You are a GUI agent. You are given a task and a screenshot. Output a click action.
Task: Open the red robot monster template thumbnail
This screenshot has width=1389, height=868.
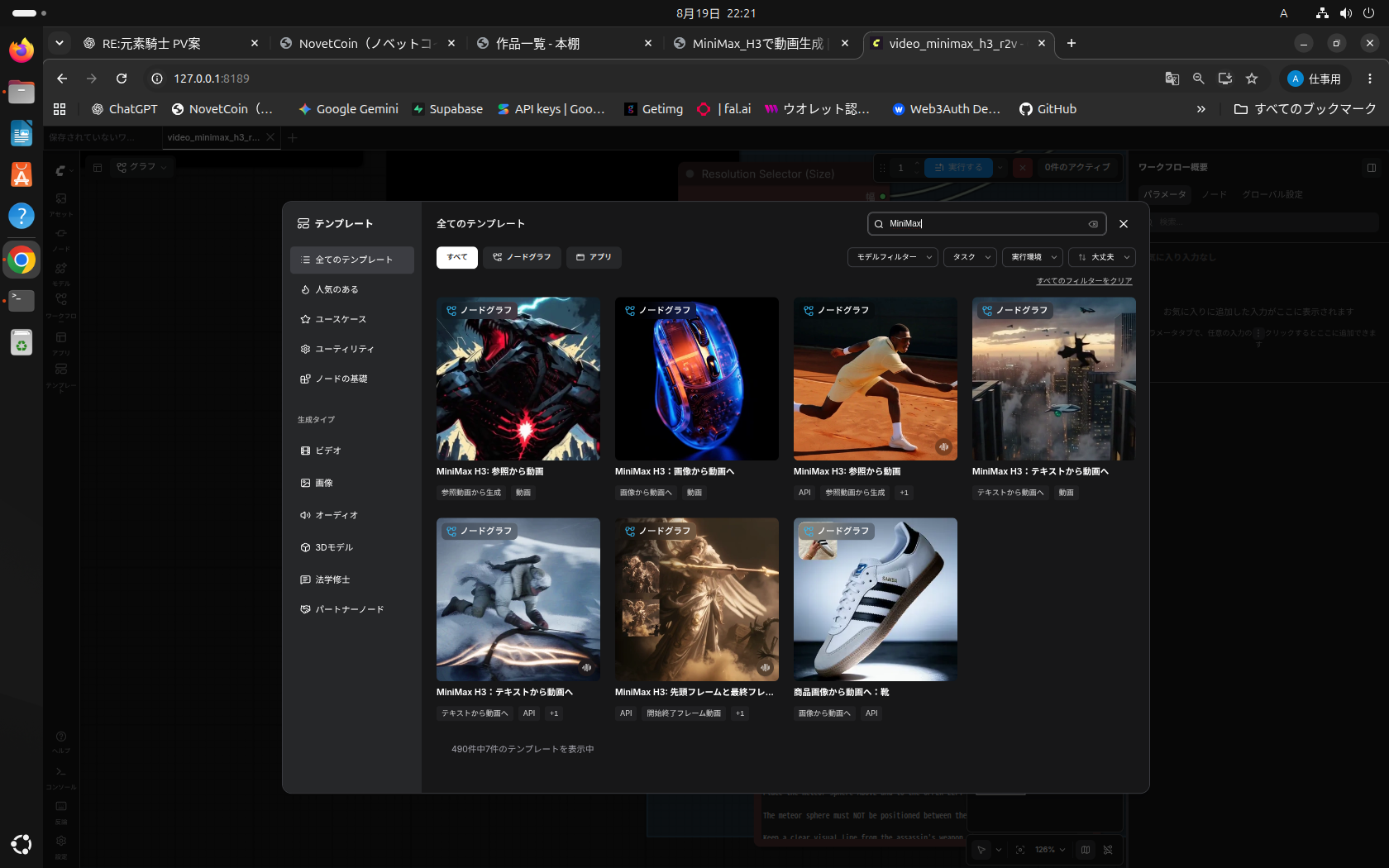[518, 379]
